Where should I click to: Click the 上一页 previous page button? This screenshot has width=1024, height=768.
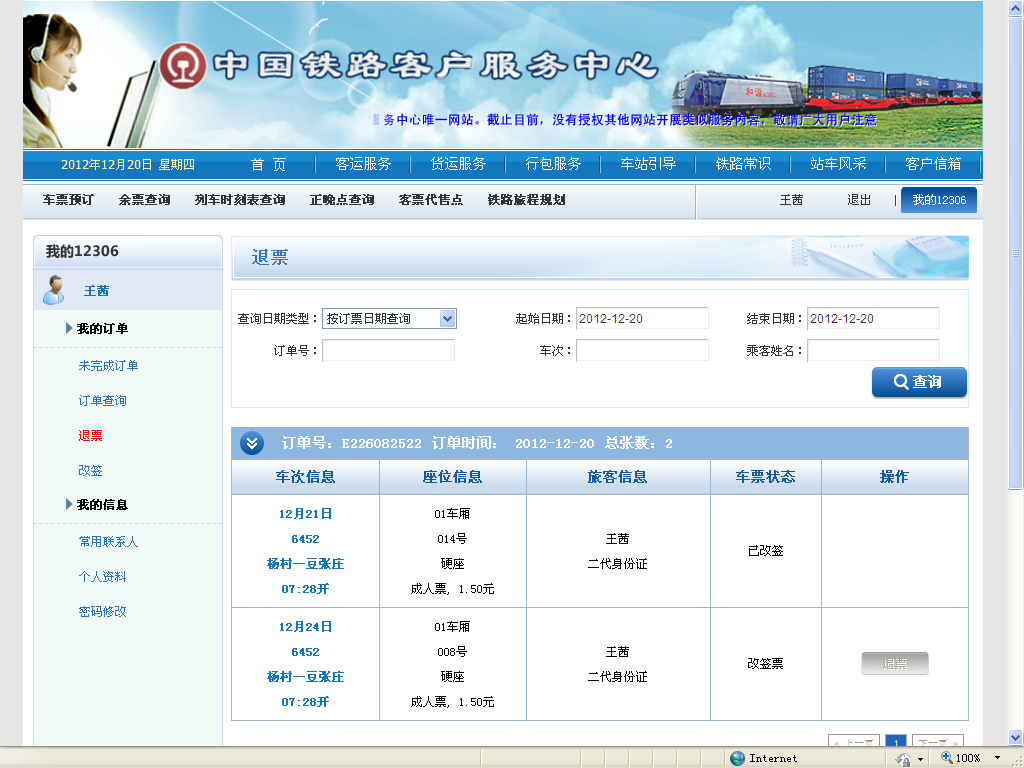tap(854, 741)
